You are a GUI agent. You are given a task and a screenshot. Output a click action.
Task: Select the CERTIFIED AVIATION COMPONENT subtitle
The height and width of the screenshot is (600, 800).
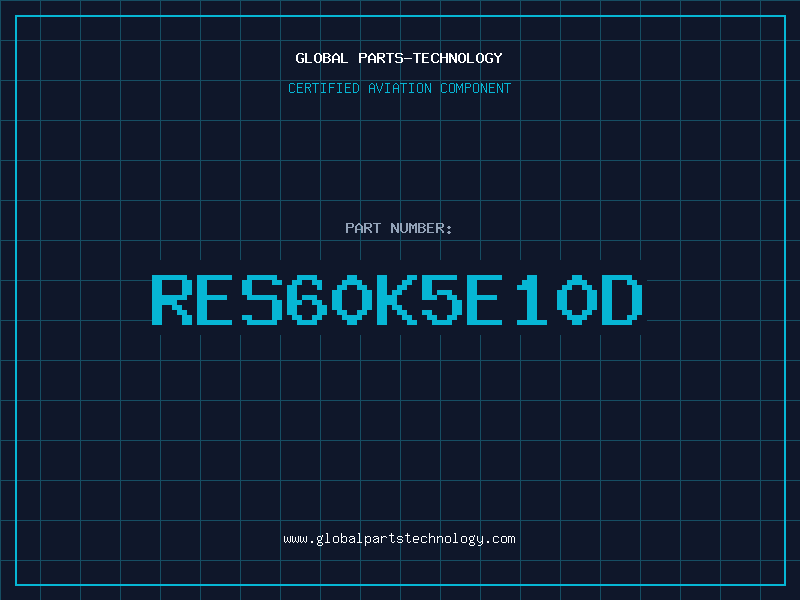[399, 88]
